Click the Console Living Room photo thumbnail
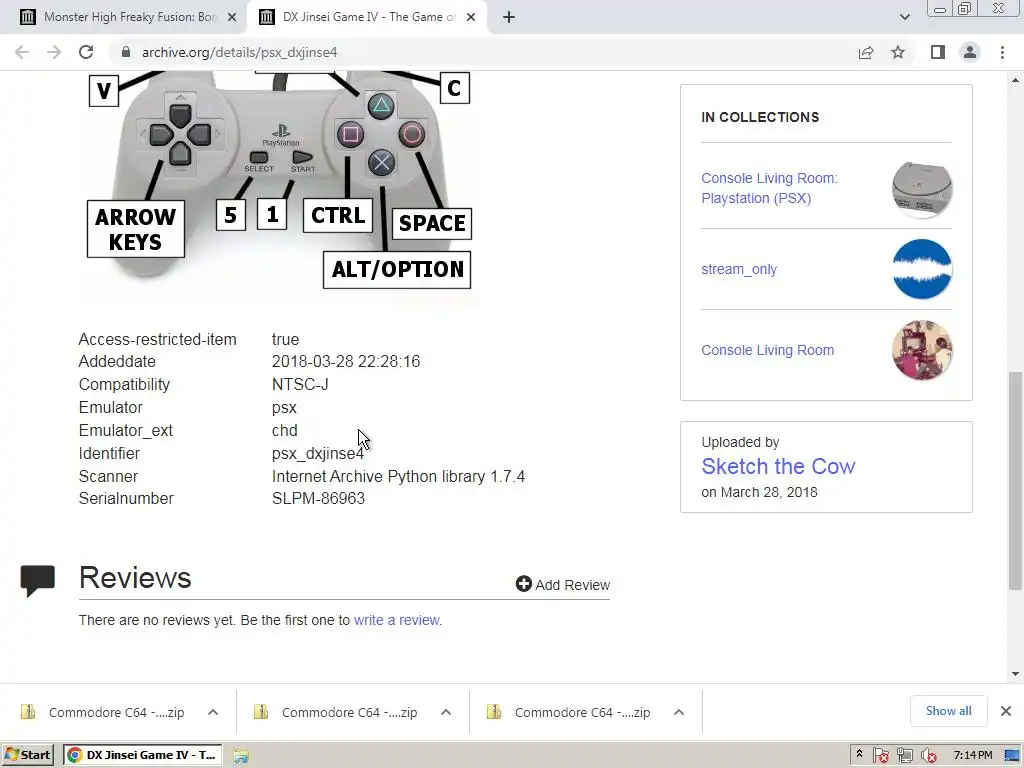 (x=922, y=350)
